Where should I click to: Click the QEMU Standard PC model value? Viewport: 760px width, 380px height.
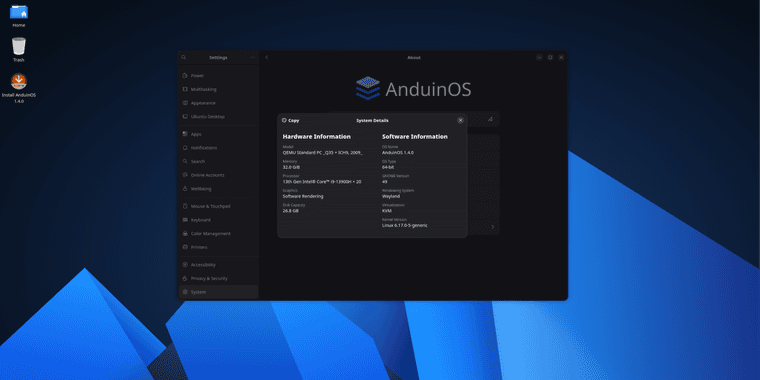(x=323, y=152)
